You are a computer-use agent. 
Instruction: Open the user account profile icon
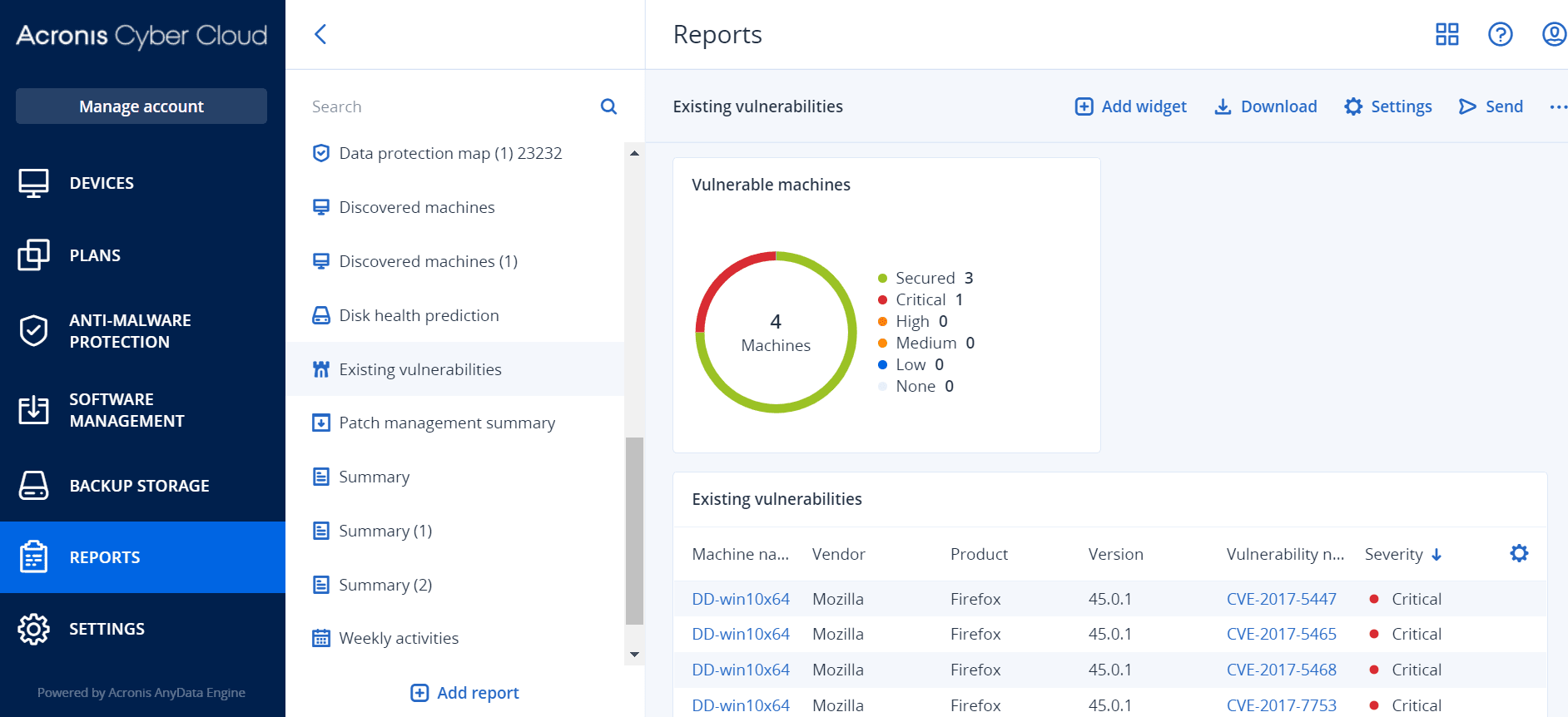(1554, 34)
